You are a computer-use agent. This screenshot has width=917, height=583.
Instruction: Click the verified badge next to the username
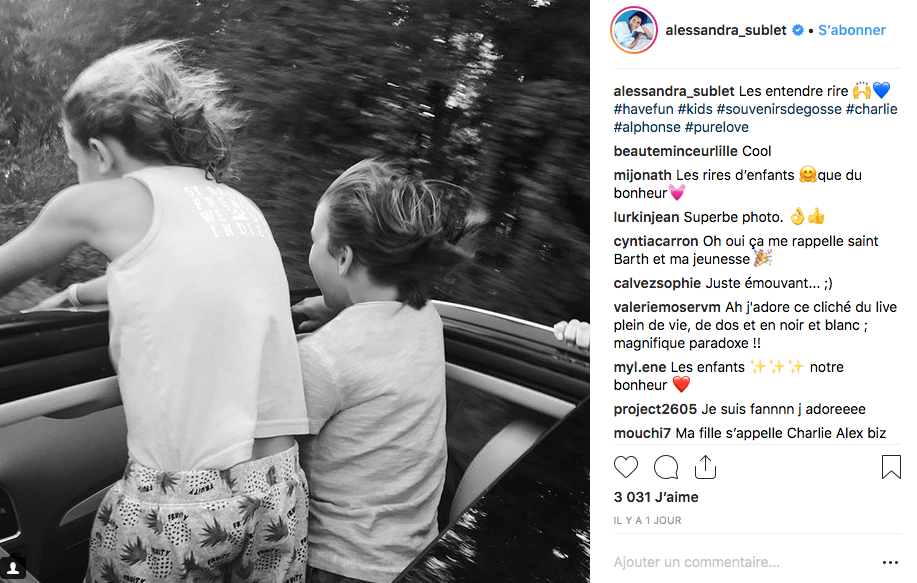[798, 30]
